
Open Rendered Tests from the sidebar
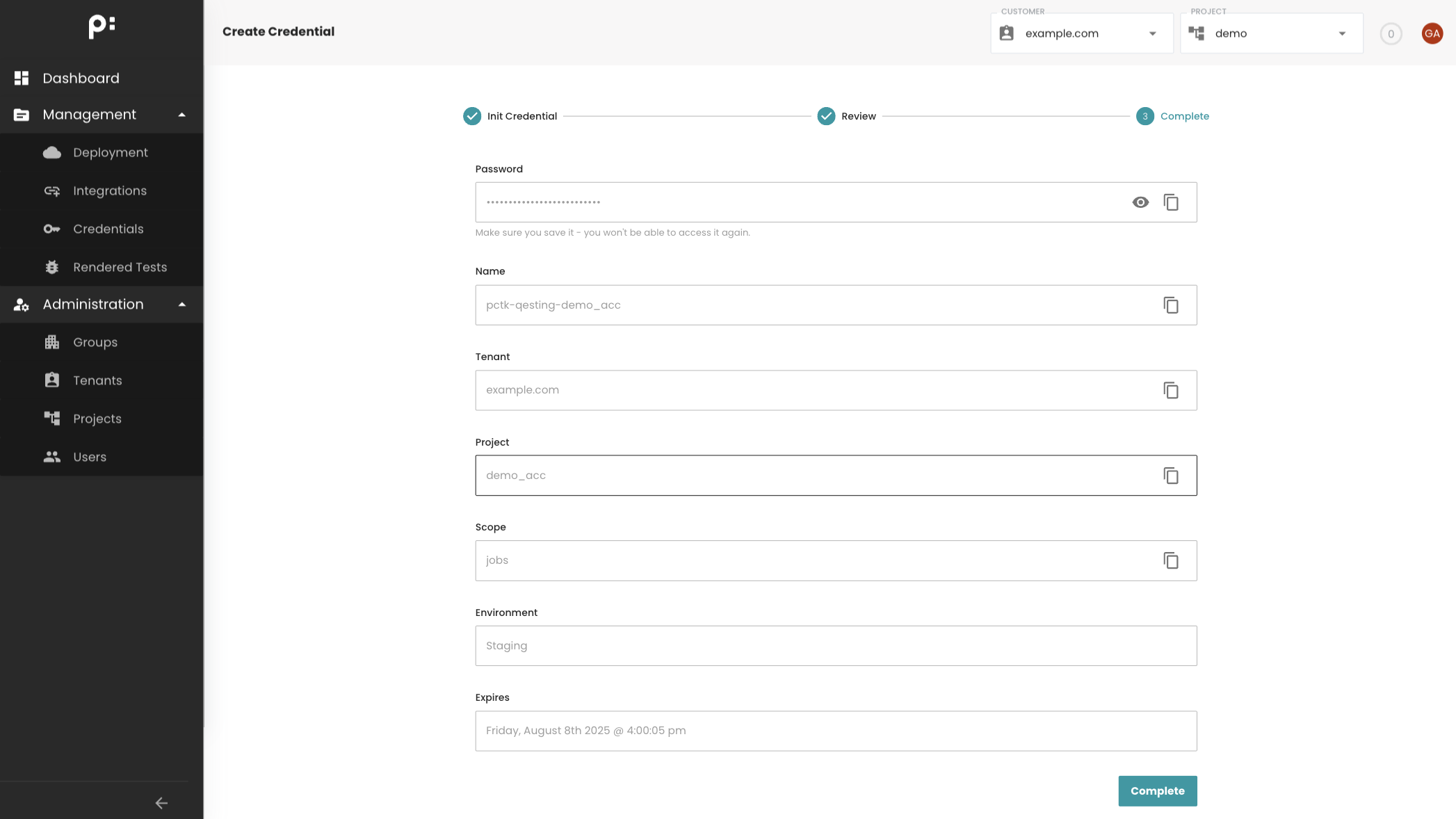(119, 267)
